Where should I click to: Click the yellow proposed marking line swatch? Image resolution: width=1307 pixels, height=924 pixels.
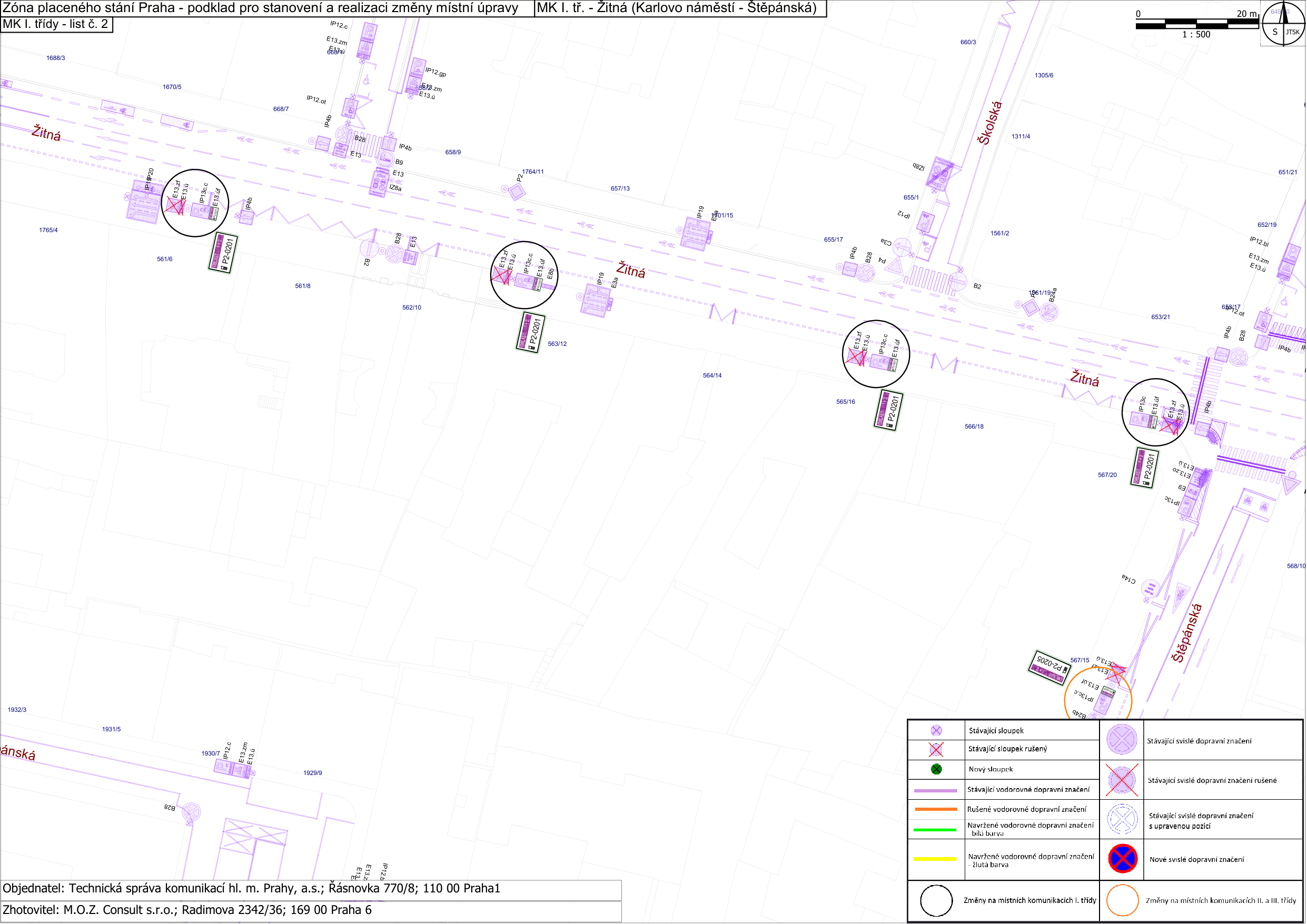coord(935,859)
